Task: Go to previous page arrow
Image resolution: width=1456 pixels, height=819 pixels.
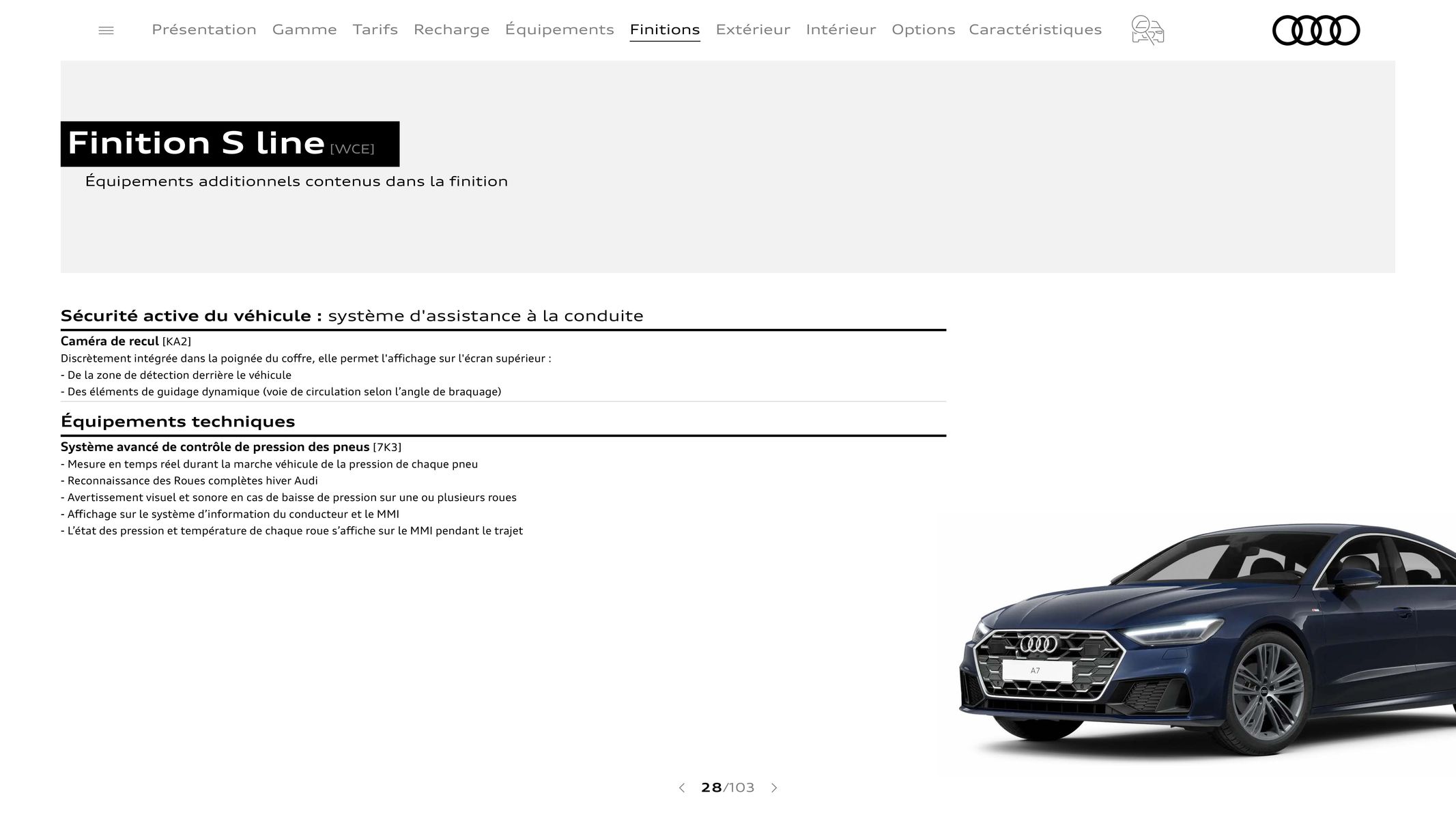Action: [x=681, y=788]
